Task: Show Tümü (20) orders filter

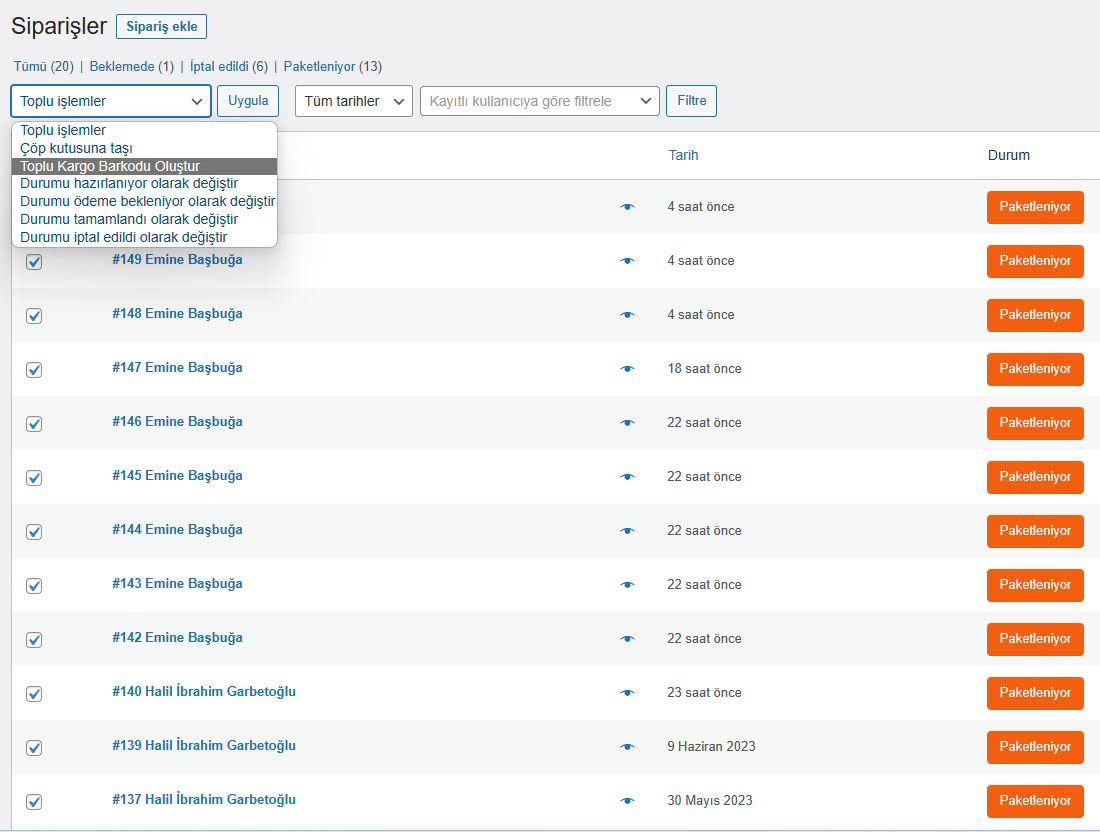Action: [43, 67]
